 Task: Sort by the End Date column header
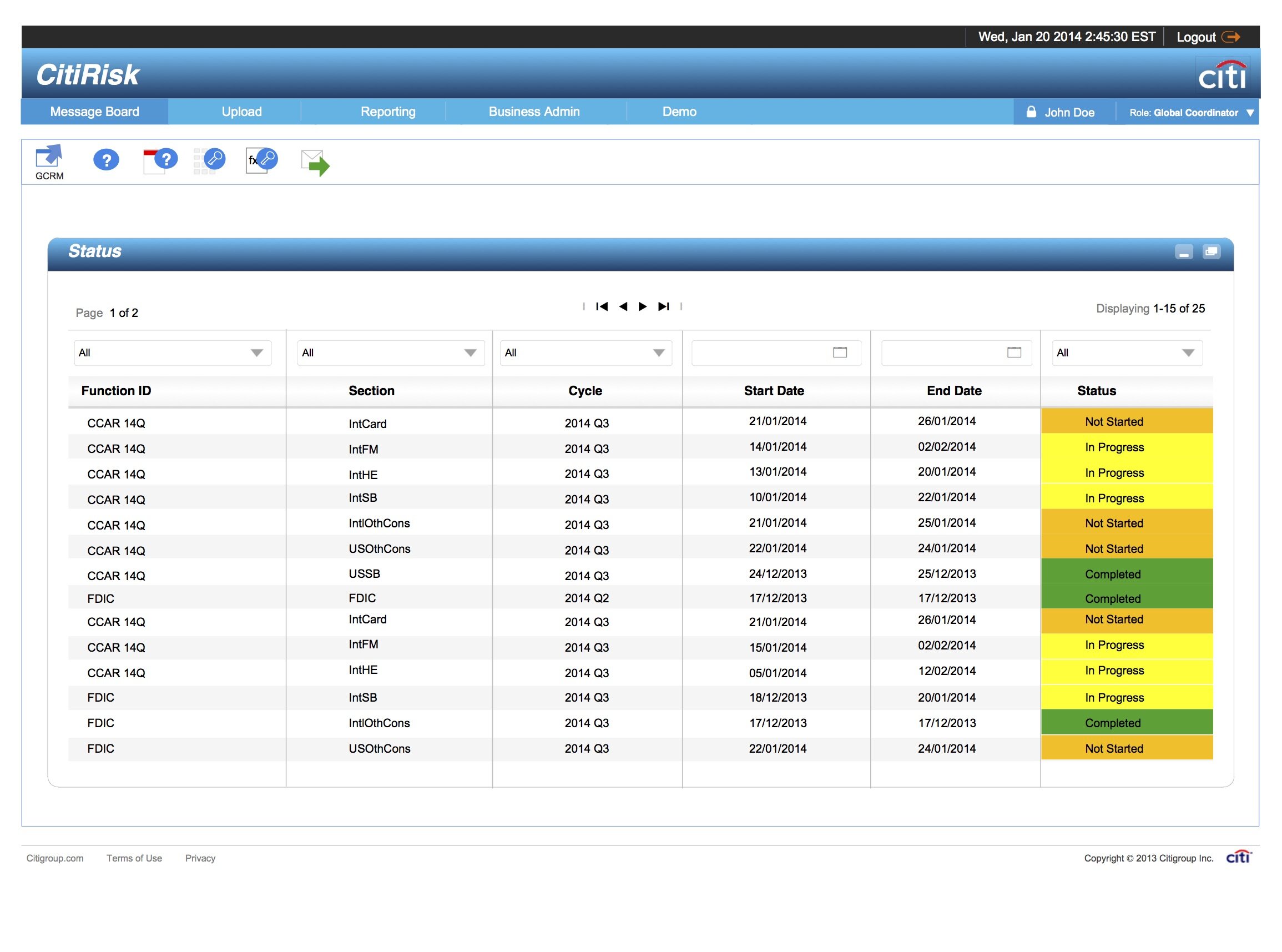[953, 391]
